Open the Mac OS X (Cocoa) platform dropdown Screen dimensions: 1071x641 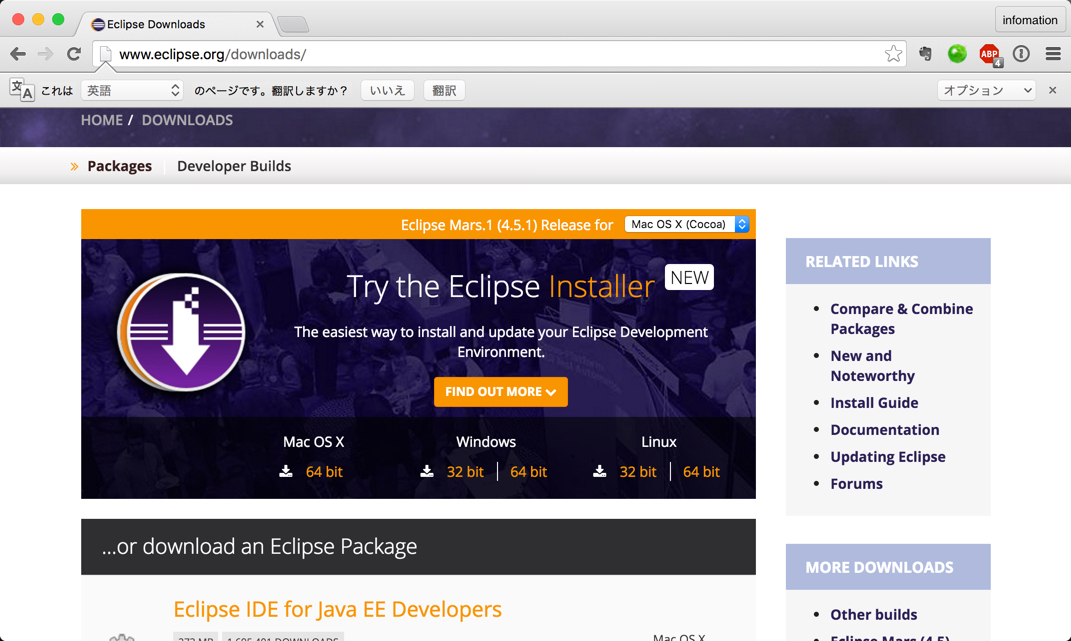[686, 224]
